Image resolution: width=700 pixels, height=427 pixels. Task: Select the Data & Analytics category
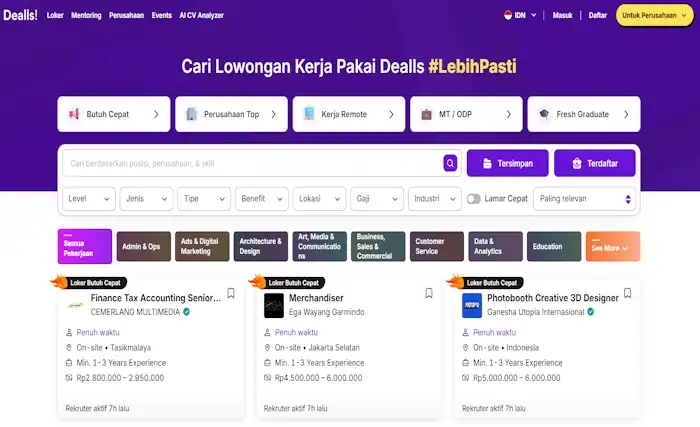tap(496, 246)
